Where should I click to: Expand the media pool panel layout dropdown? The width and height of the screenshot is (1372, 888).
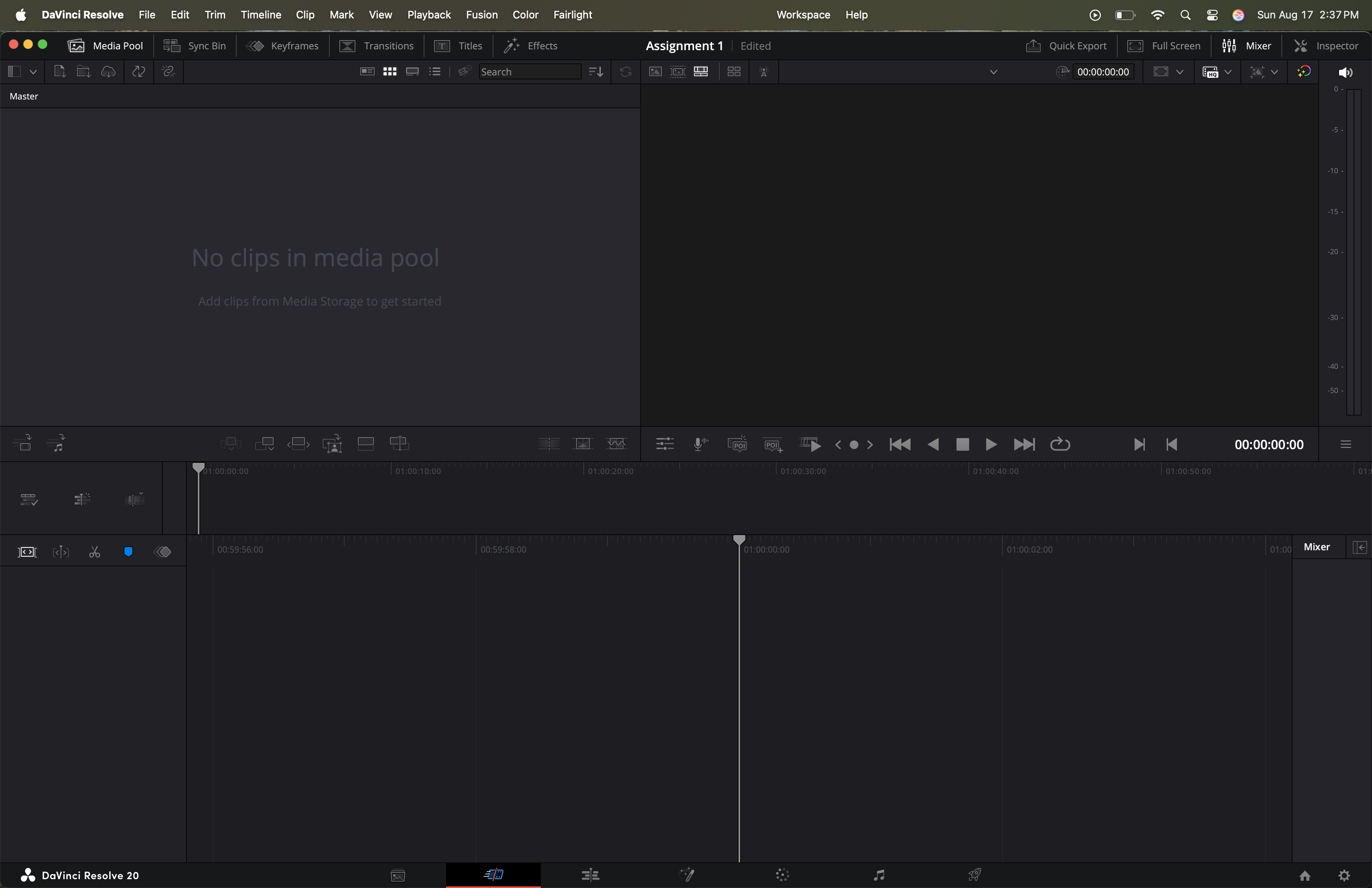tap(33, 72)
